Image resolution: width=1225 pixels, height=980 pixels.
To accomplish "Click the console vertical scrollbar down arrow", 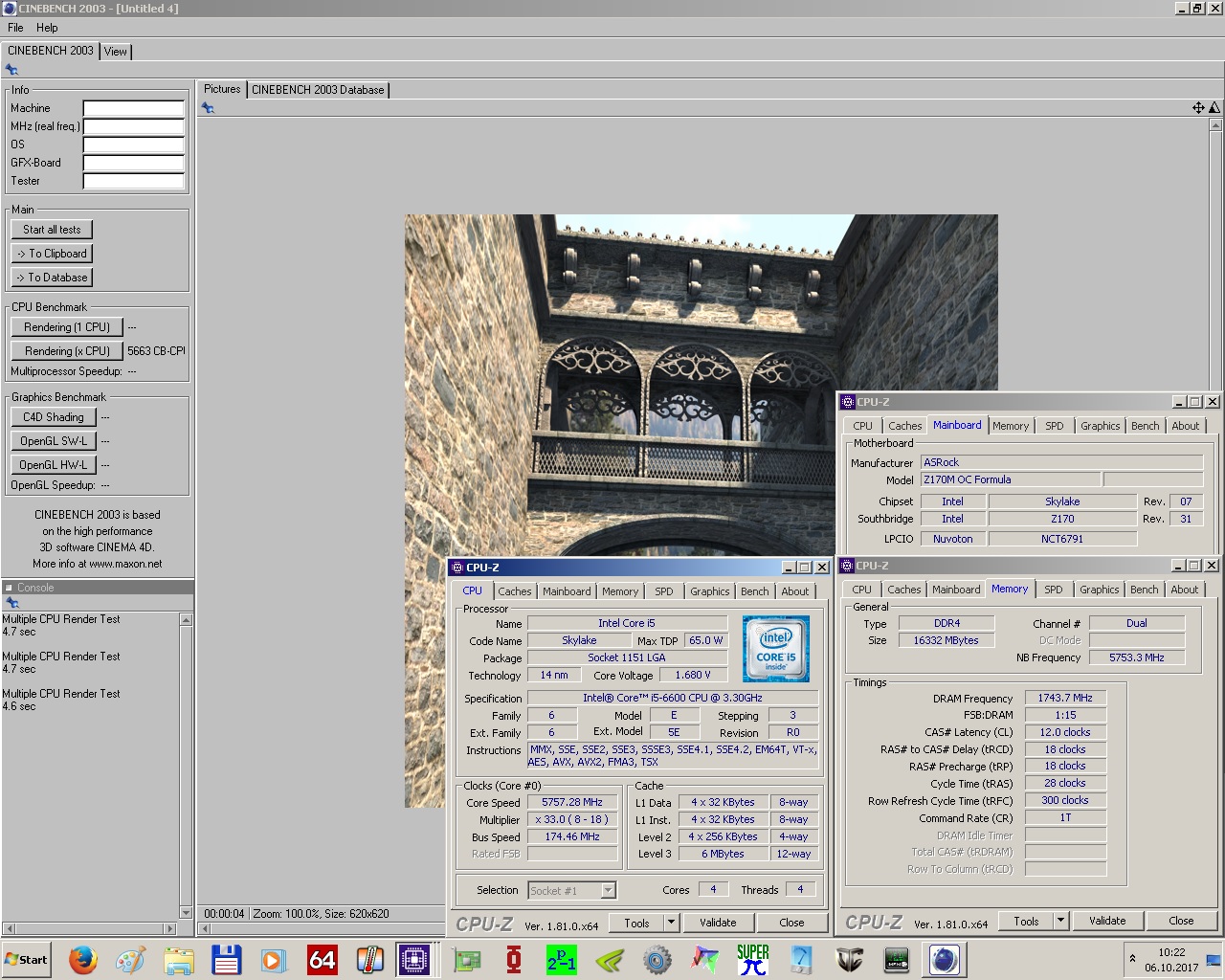I will [186, 913].
